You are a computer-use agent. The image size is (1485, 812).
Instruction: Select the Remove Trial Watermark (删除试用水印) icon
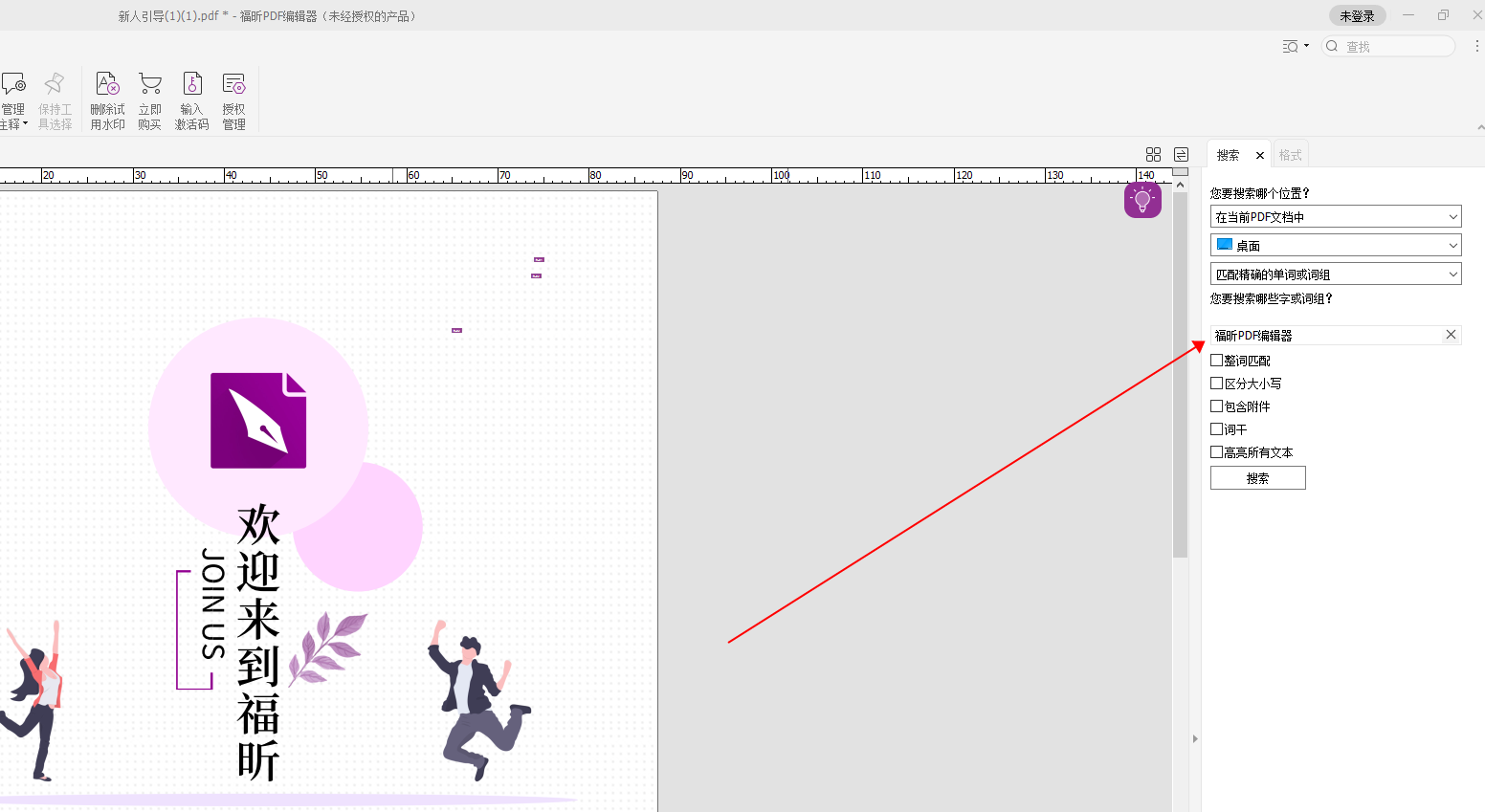[x=107, y=85]
